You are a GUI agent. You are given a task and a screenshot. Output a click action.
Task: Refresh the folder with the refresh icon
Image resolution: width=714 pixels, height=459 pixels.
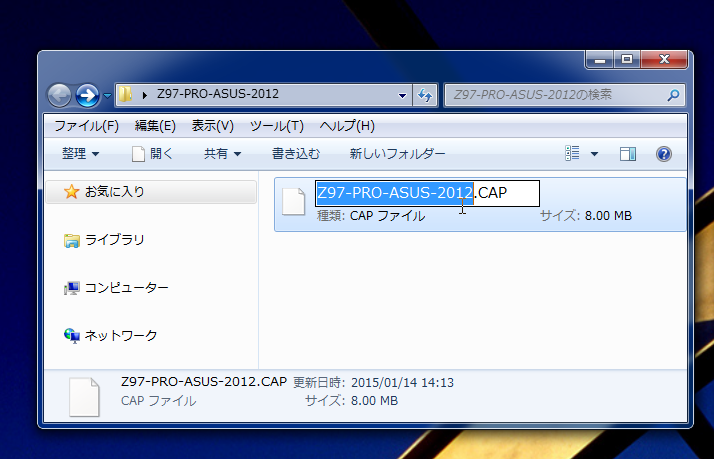coord(424,95)
